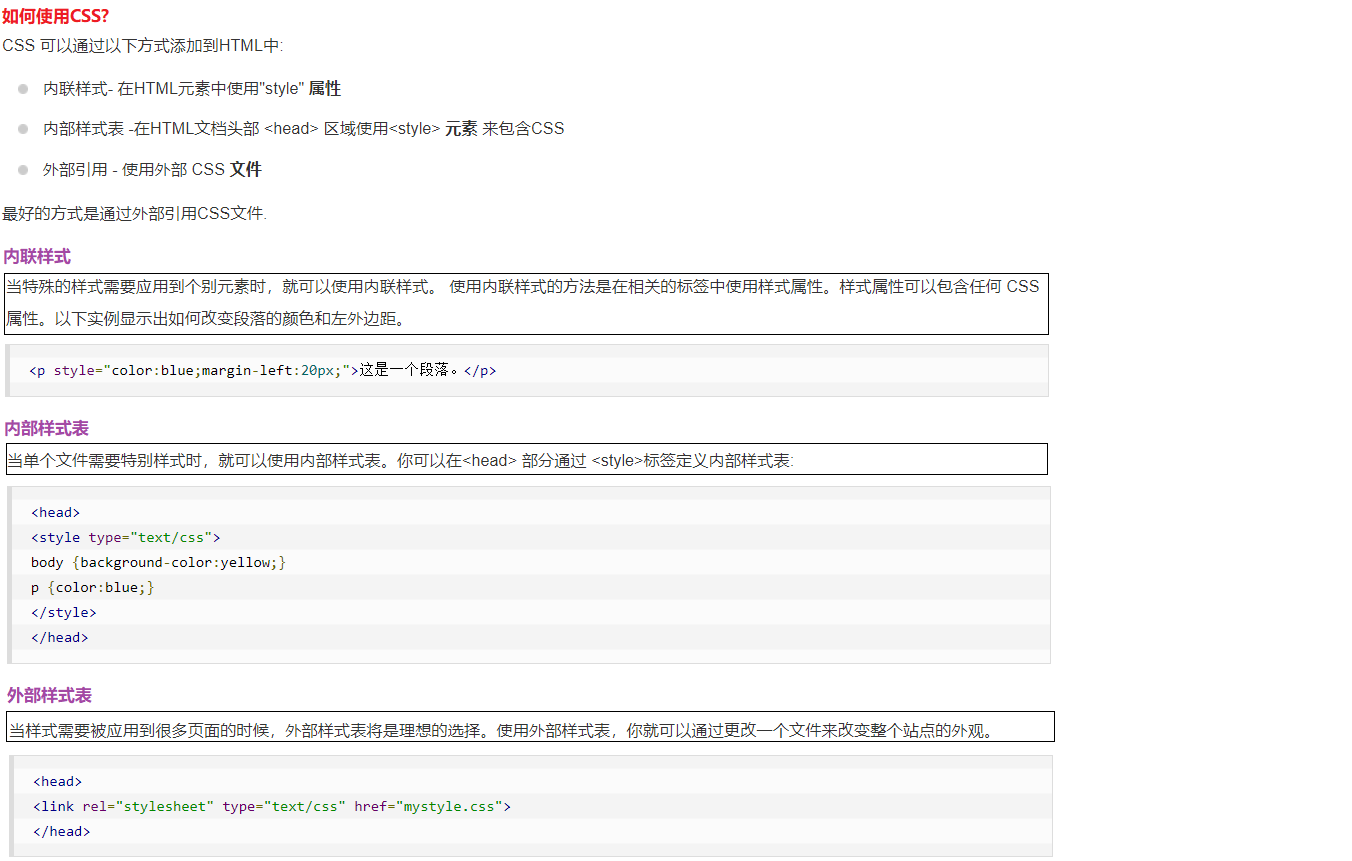Click the "p {color:blue;}" code line
The image size is (1352, 861).
tap(92, 588)
